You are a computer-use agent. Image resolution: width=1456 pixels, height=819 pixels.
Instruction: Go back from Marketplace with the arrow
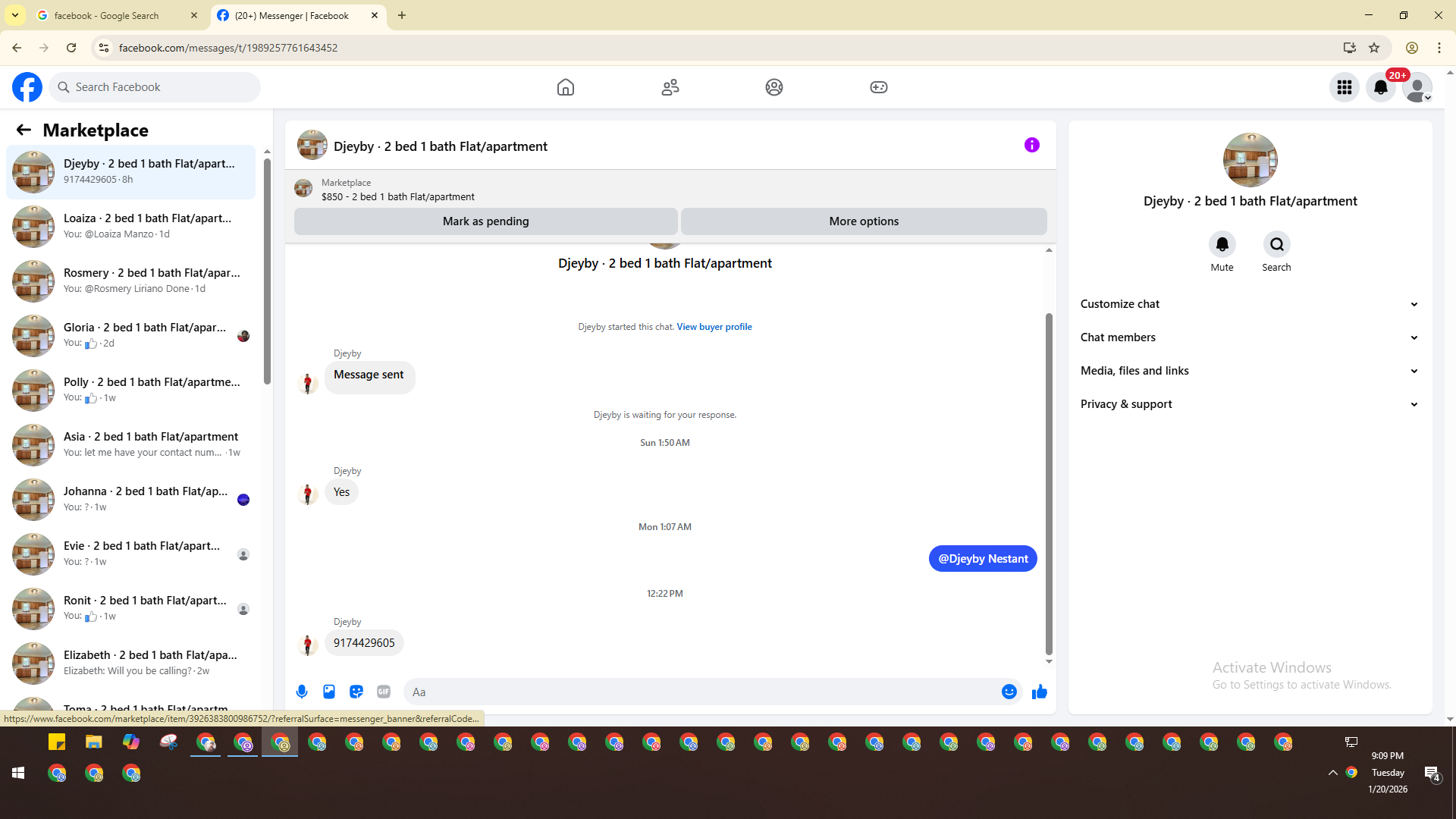point(24,130)
